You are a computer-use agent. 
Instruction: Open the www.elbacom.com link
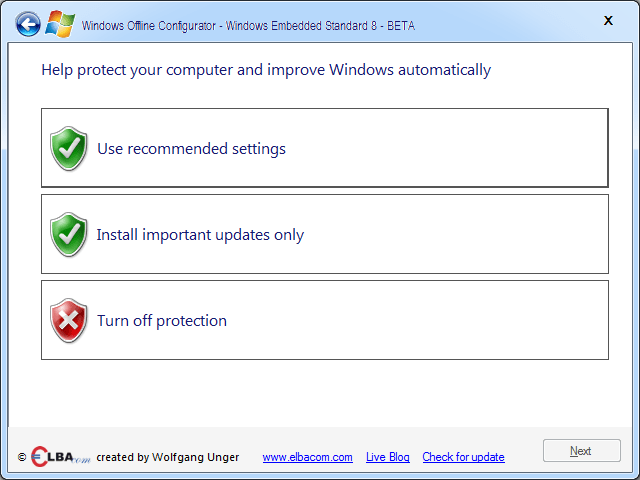[308, 457]
